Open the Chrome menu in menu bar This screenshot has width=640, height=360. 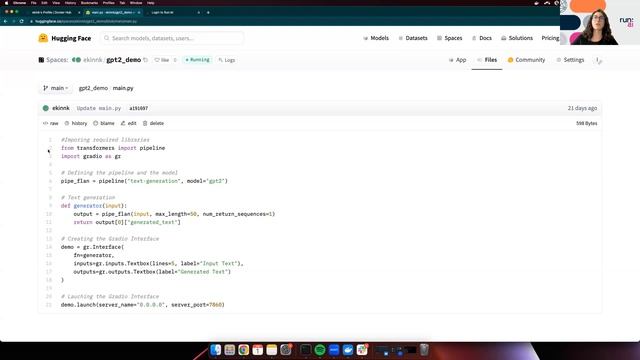[x=20, y=3]
